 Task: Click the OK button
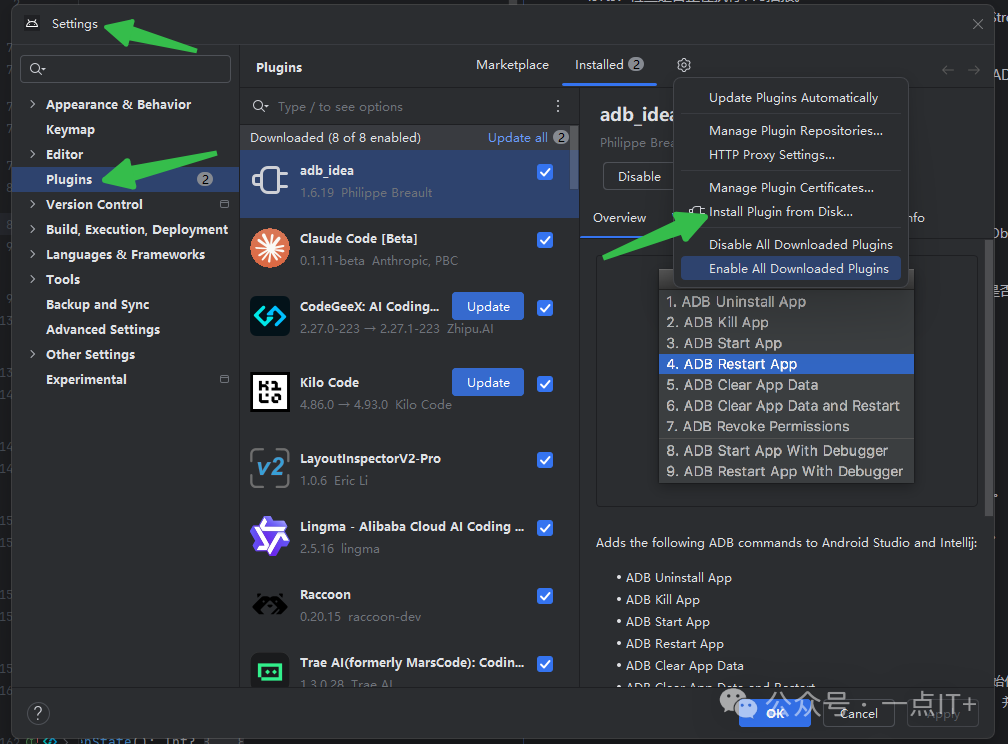pyautogui.click(x=775, y=713)
